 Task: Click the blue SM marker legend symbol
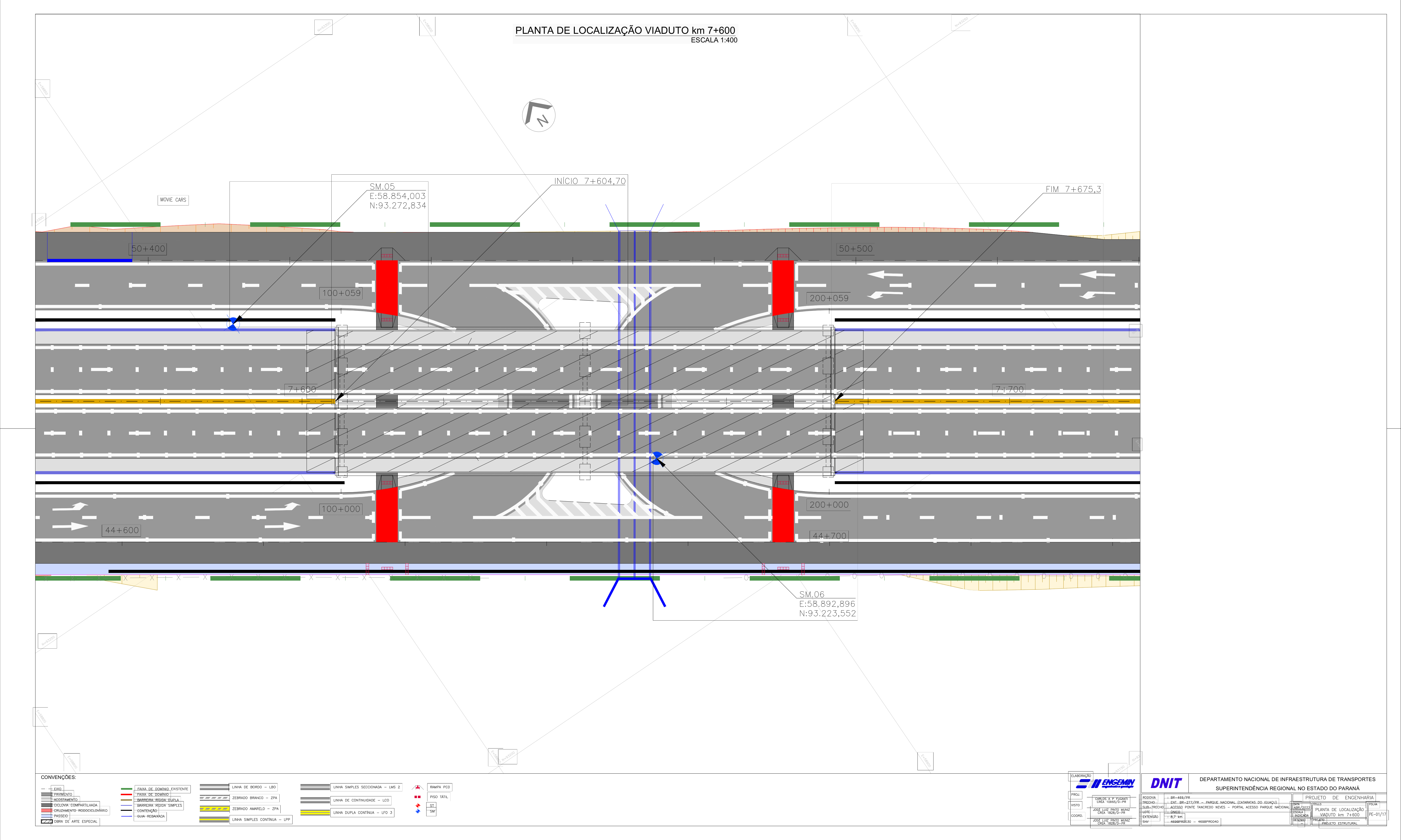(418, 811)
